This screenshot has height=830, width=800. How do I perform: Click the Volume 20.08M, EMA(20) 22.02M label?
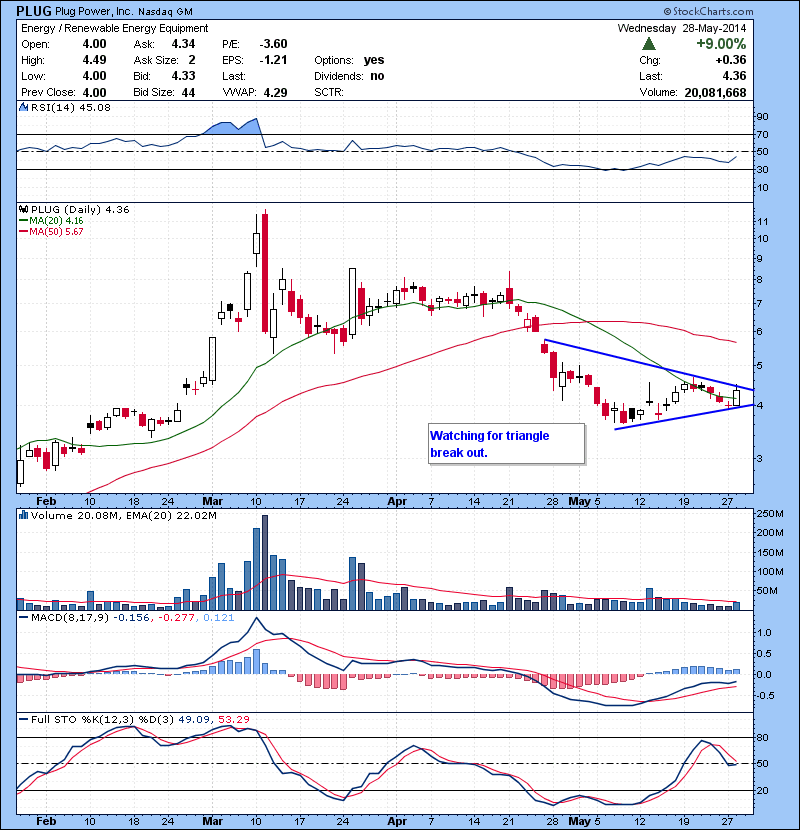pos(123,515)
